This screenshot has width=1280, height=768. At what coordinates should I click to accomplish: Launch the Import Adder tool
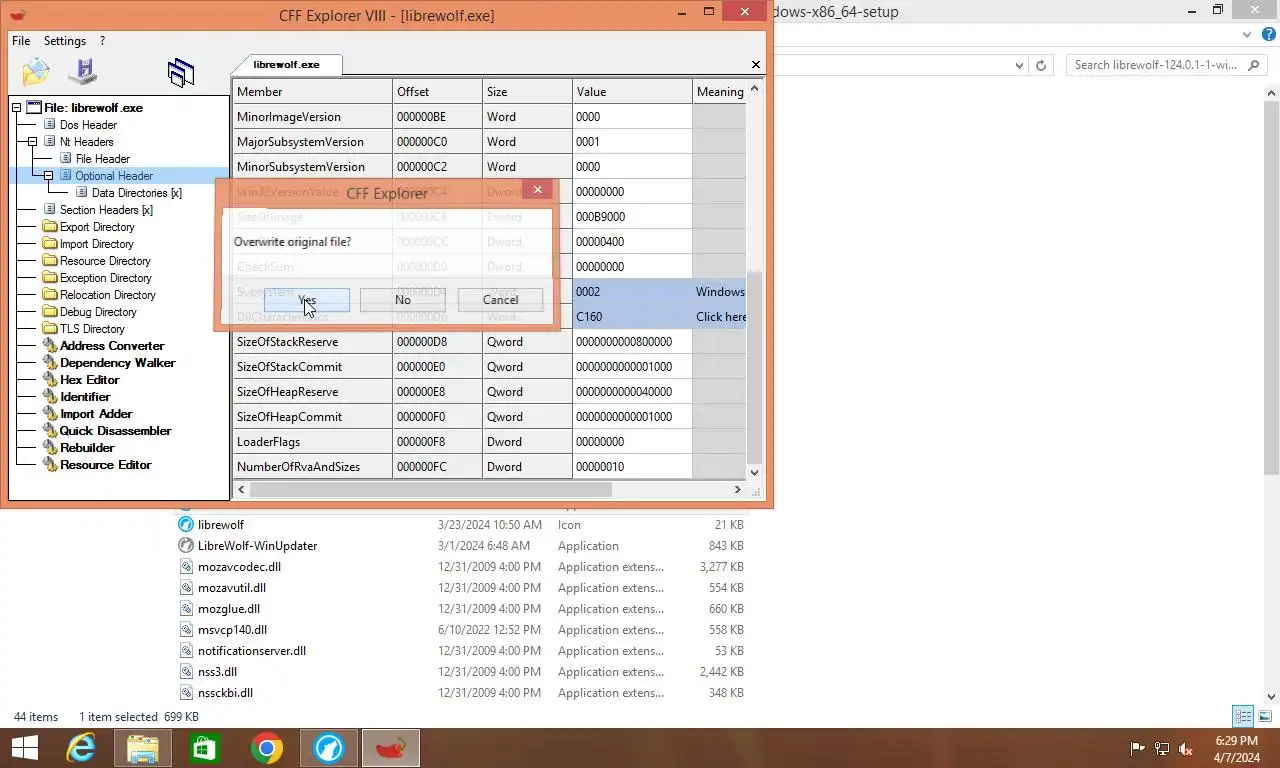click(x=96, y=414)
